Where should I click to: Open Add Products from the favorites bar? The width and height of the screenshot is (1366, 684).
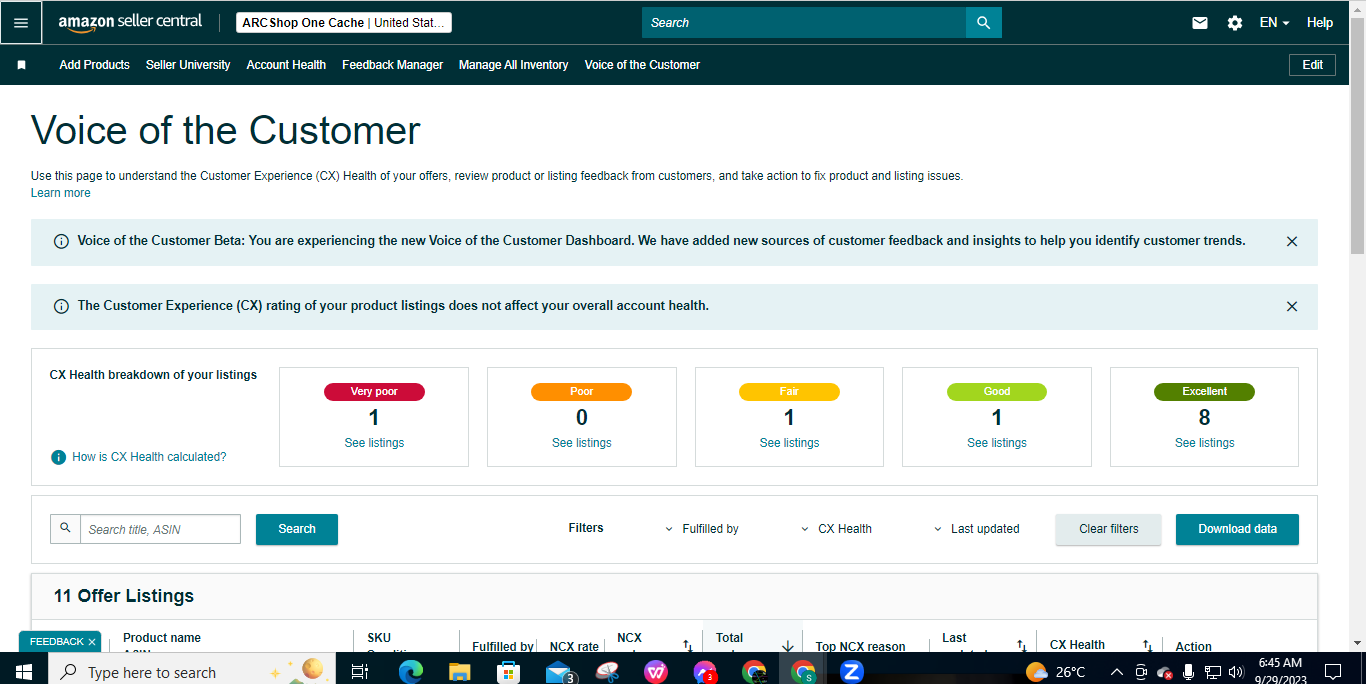[x=94, y=65]
